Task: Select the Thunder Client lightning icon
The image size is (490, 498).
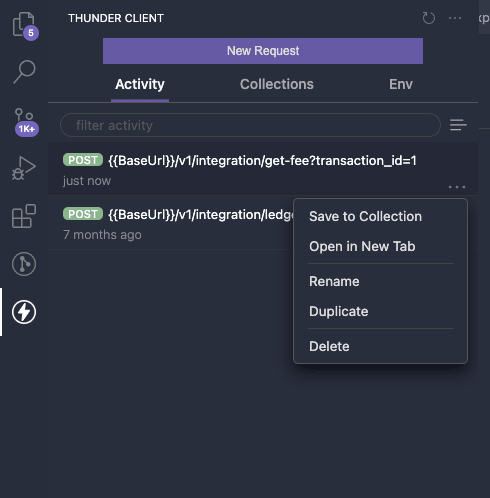Action: click(24, 312)
